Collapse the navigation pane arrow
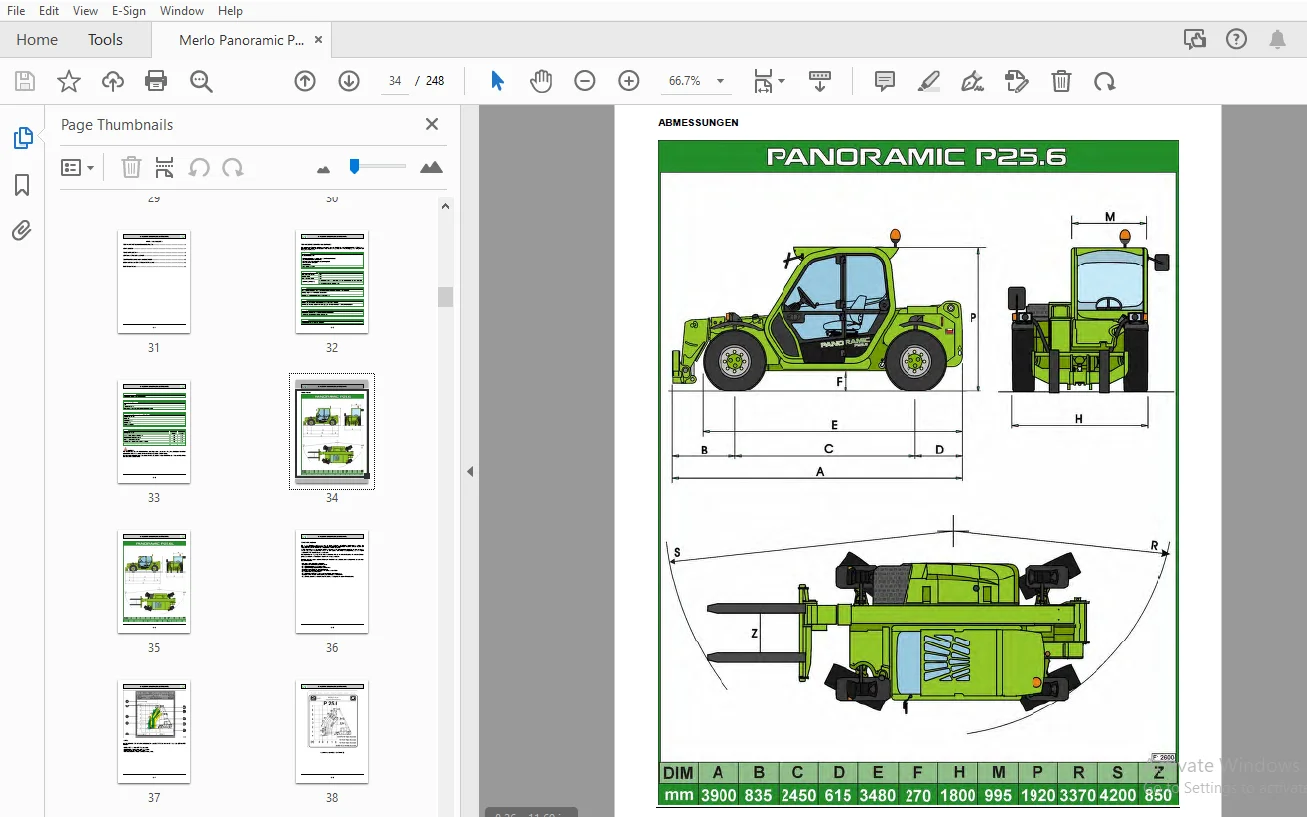Screen dimensions: 1307x817 [x=470, y=471]
